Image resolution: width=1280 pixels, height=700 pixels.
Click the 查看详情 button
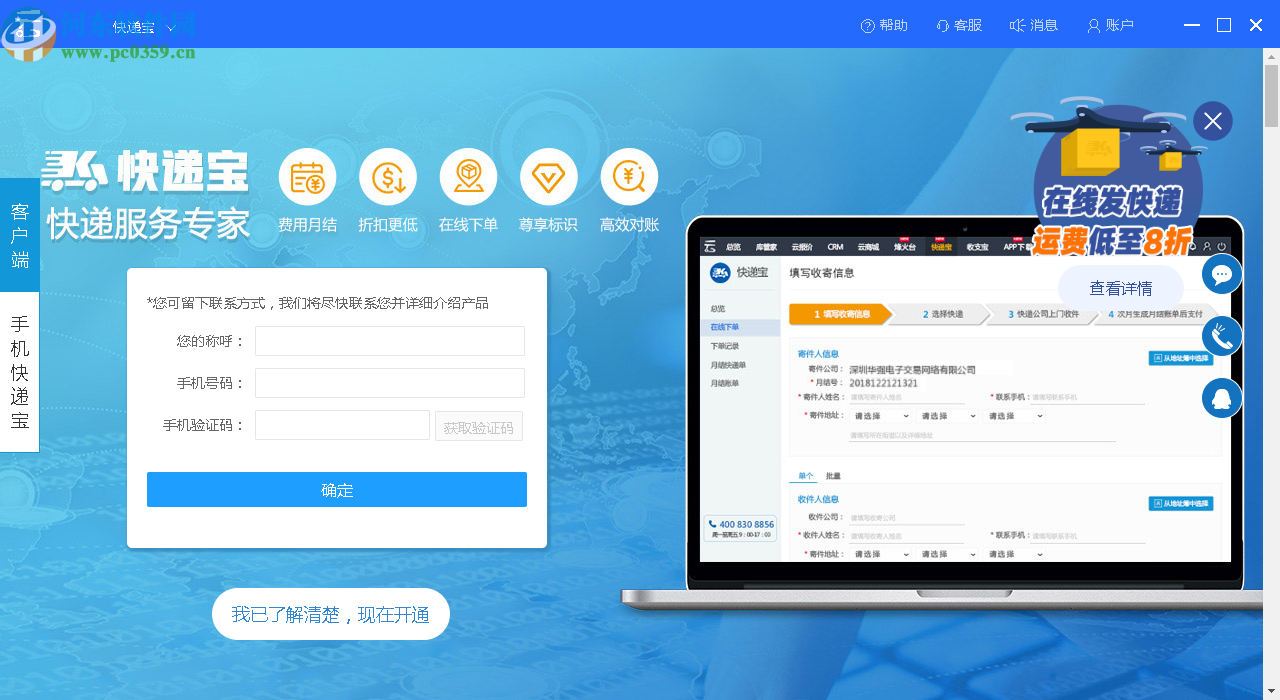tap(1121, 288)
